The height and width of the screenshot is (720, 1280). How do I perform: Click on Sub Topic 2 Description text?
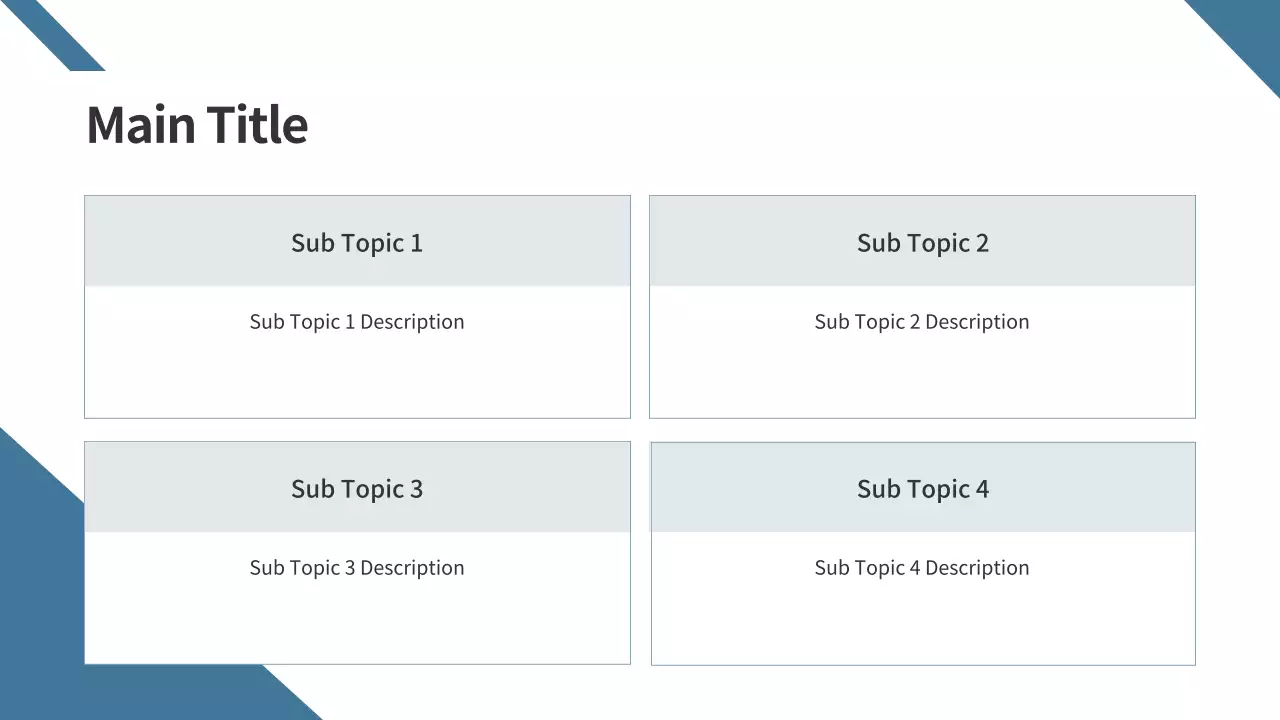(921, 322)
